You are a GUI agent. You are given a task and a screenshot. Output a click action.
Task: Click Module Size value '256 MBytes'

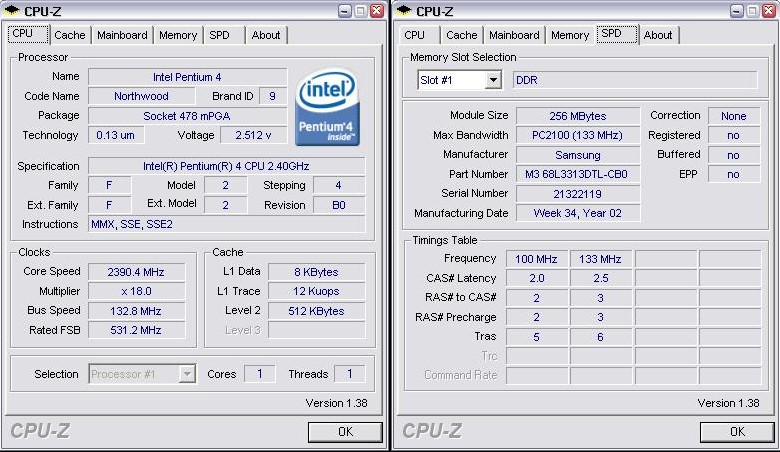tap(578, 116)
